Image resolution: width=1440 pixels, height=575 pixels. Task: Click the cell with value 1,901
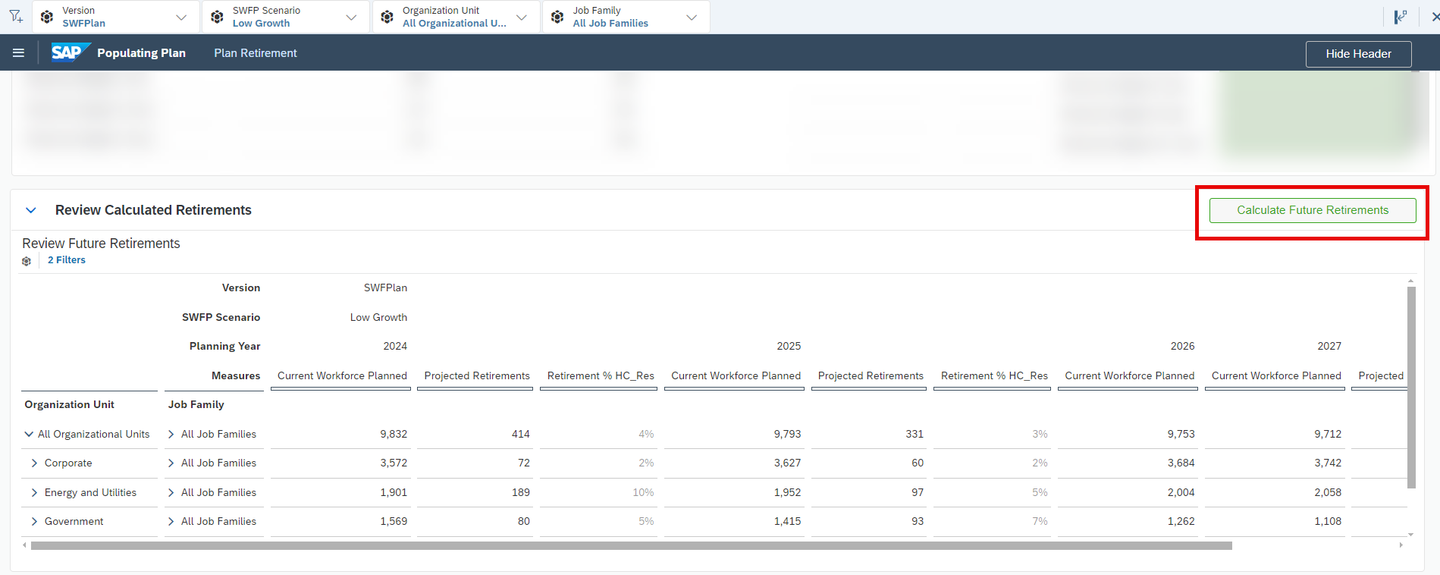(339, 492)
